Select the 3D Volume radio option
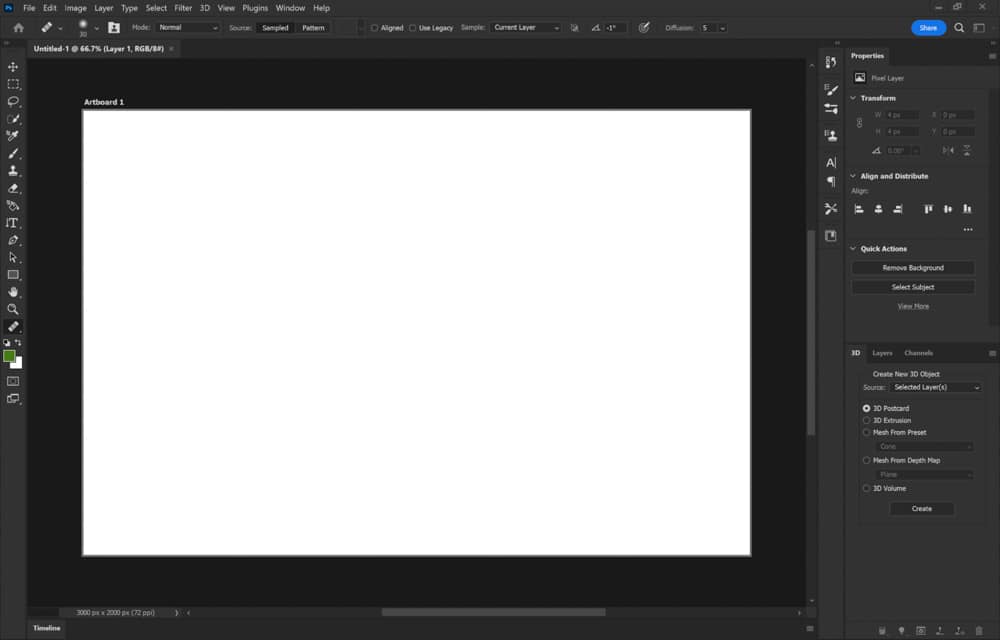1000x640 pixels. pos(866,488)
